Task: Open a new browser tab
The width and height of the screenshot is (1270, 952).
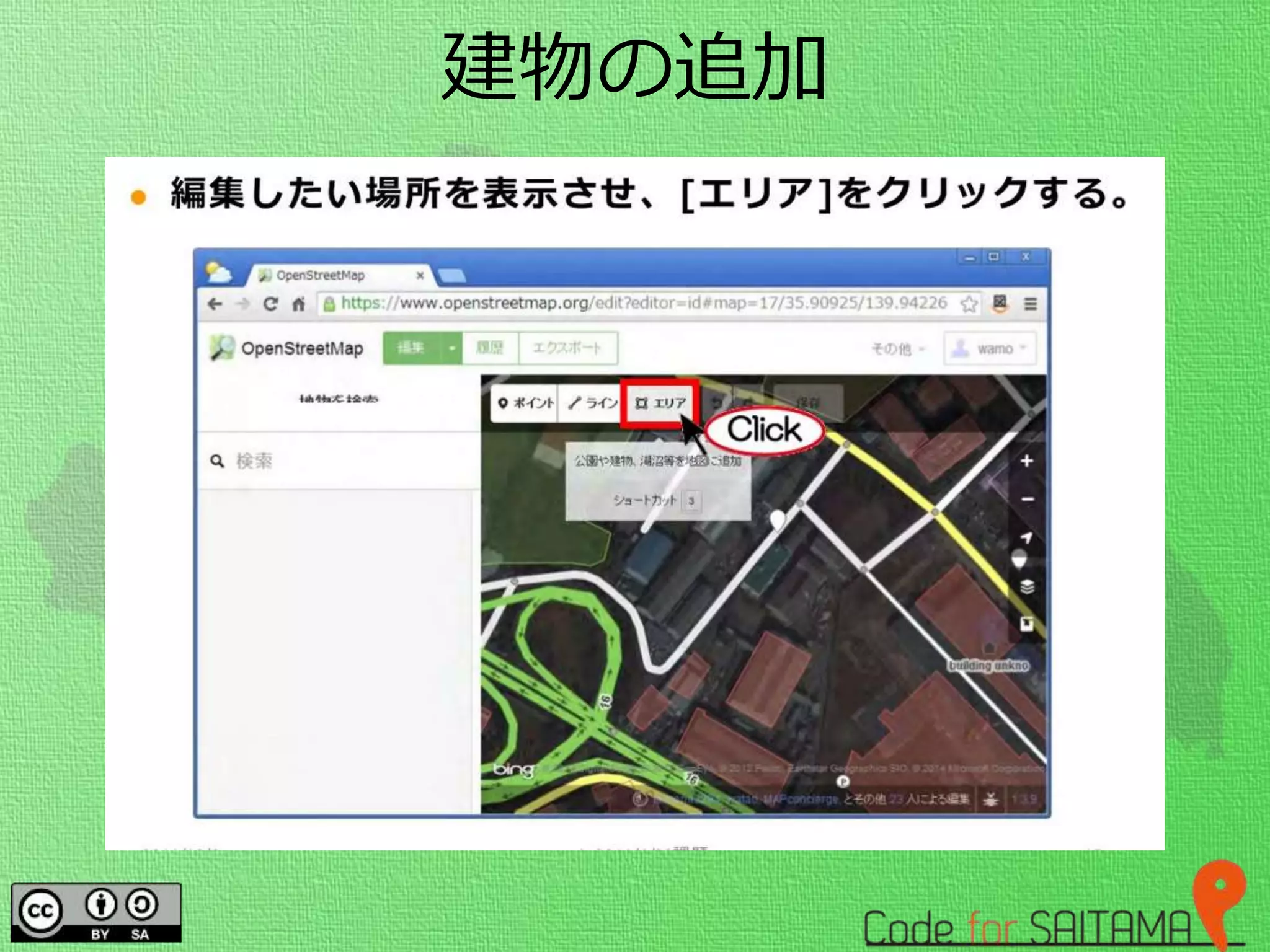Action: [451, 275]
